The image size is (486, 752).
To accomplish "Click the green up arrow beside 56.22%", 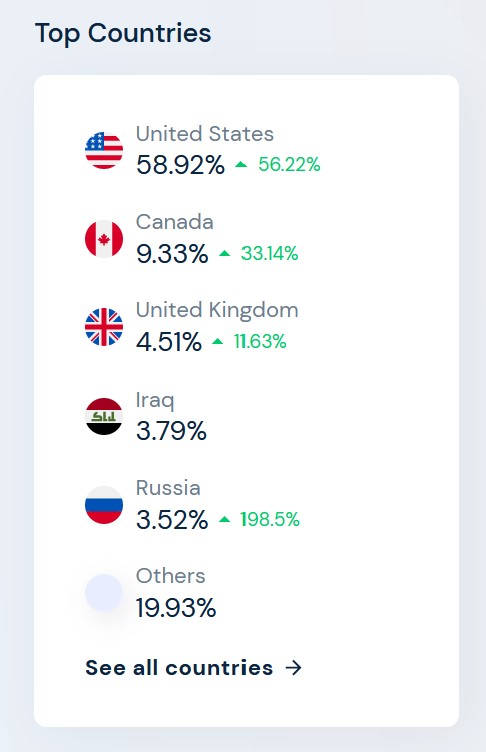I will click(x=241, y=164).
